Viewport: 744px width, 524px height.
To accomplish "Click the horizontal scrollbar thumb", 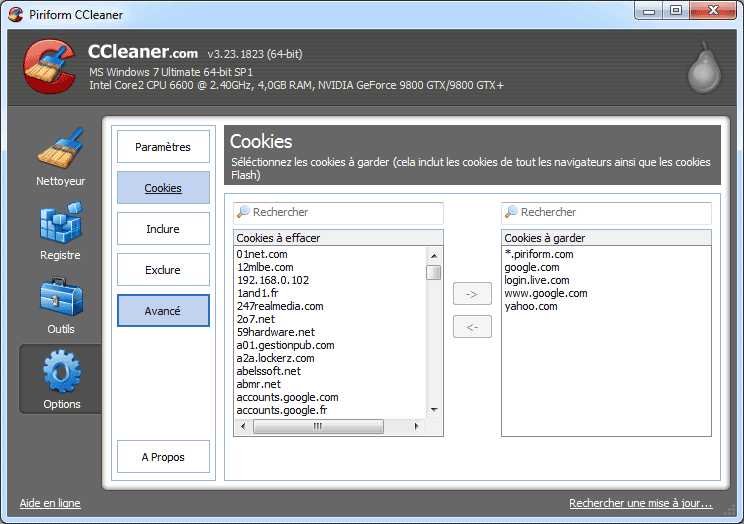I will click(318, 426).
